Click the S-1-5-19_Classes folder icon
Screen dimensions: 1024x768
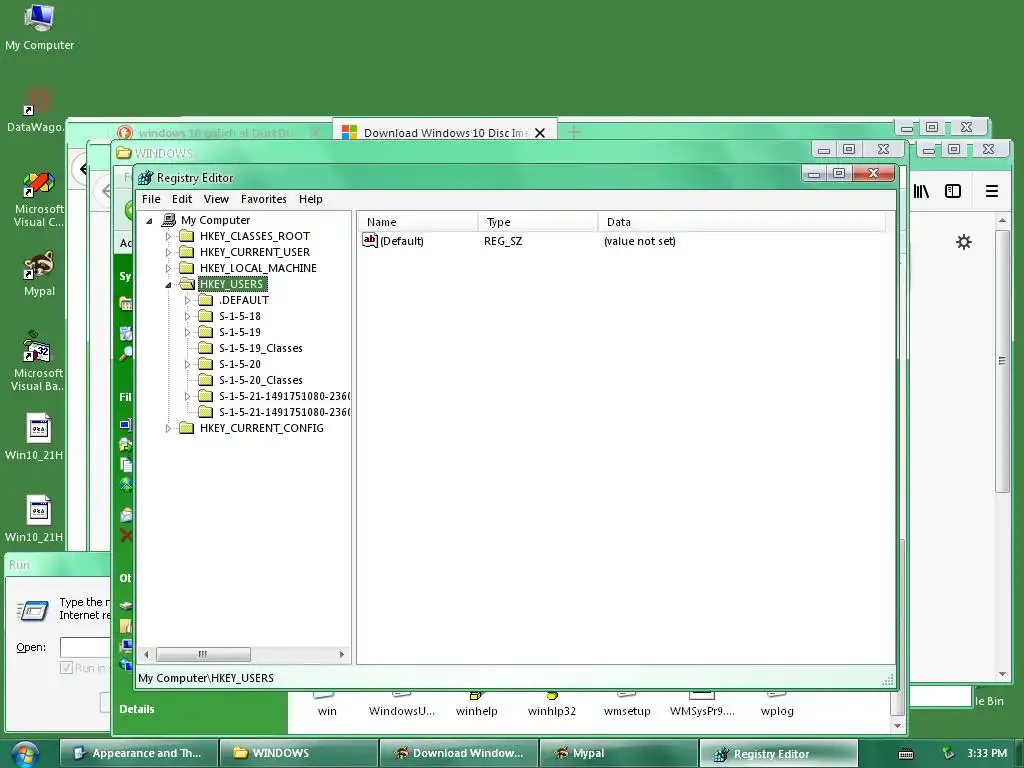206,347
